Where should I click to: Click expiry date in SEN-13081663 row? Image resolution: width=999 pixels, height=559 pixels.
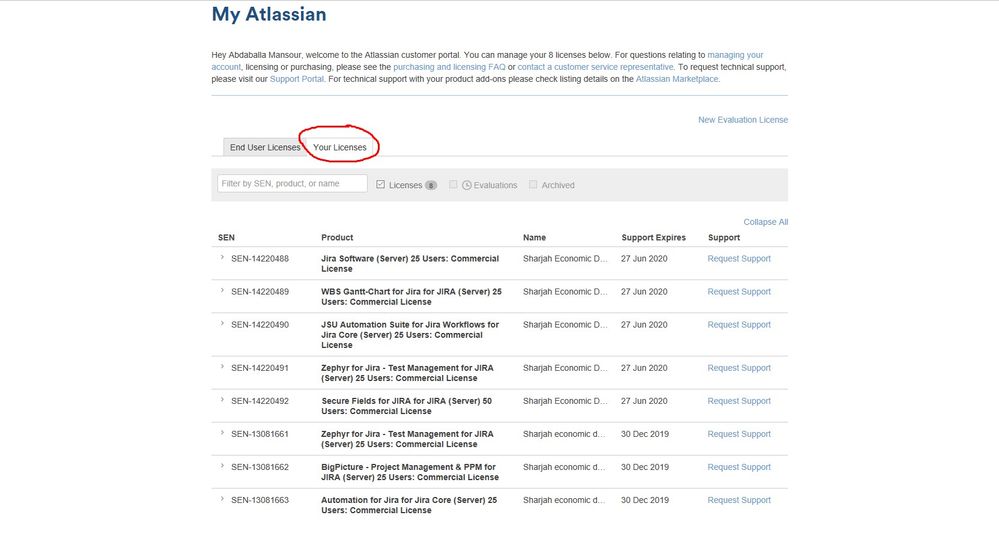pyautogui.click(x=645, y=501)
